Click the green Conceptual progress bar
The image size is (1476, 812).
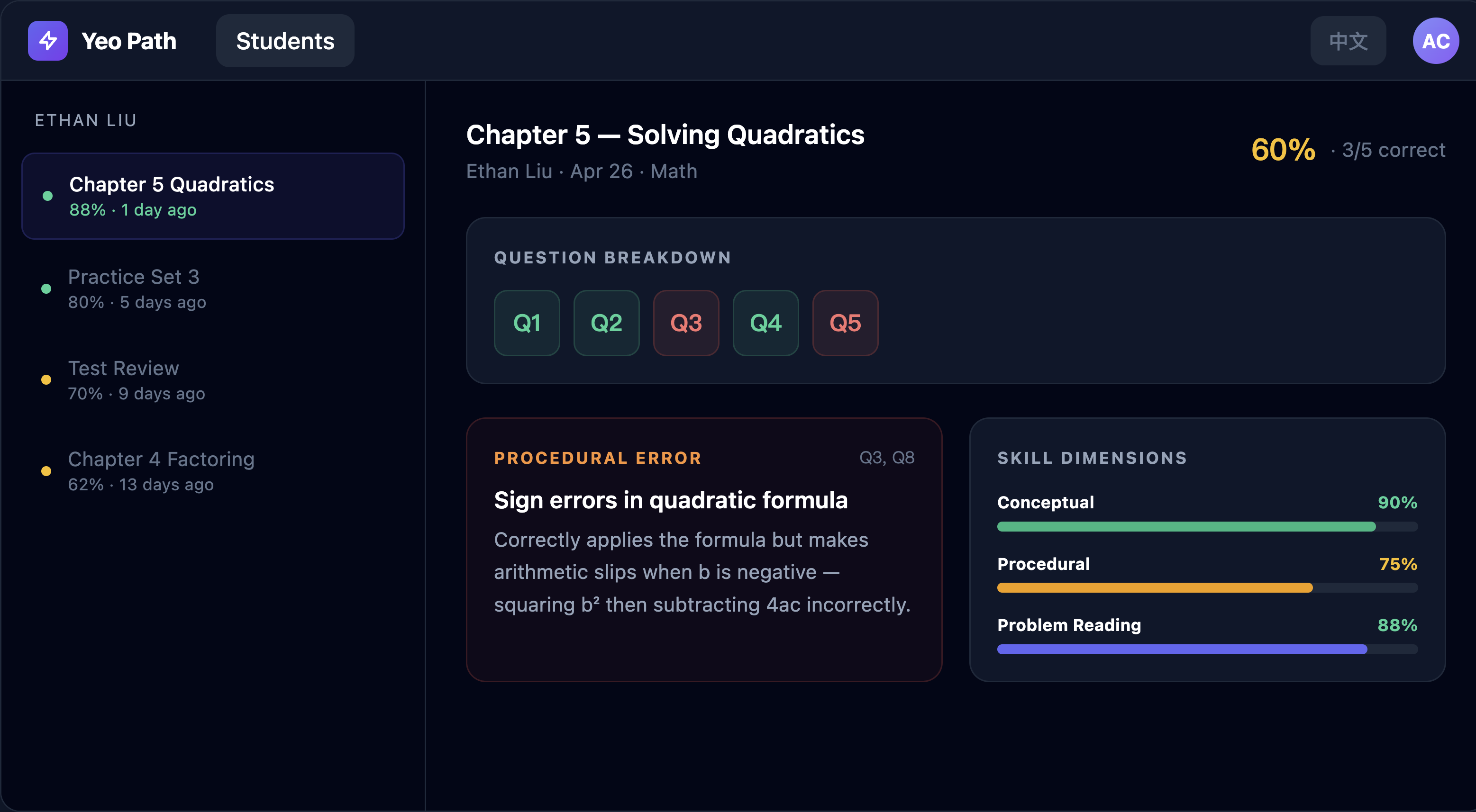tap(1186, 526)
